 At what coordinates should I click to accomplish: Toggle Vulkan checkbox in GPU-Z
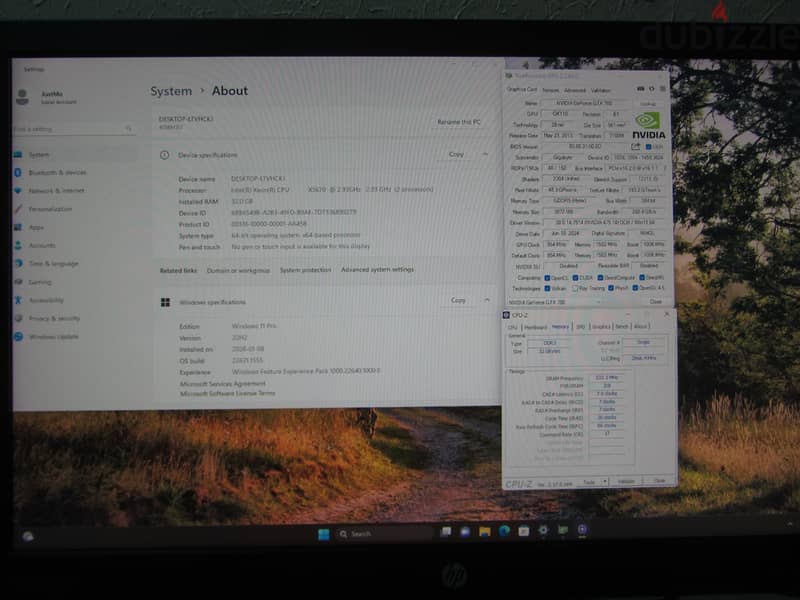click(547, 289)
